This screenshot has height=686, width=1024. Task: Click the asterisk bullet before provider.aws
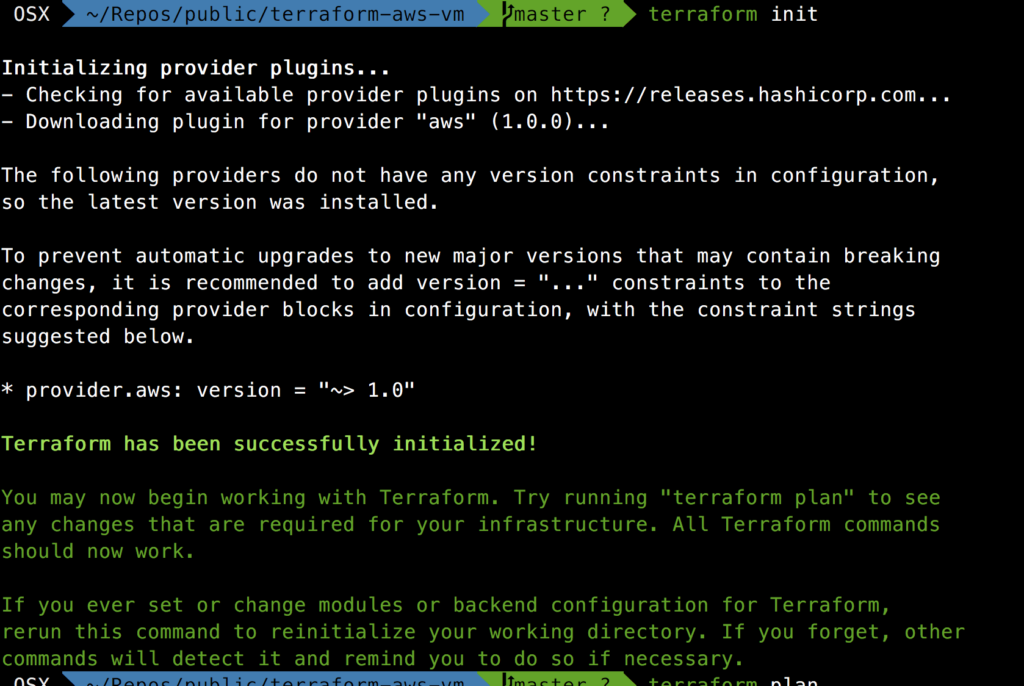pos(7,390)
